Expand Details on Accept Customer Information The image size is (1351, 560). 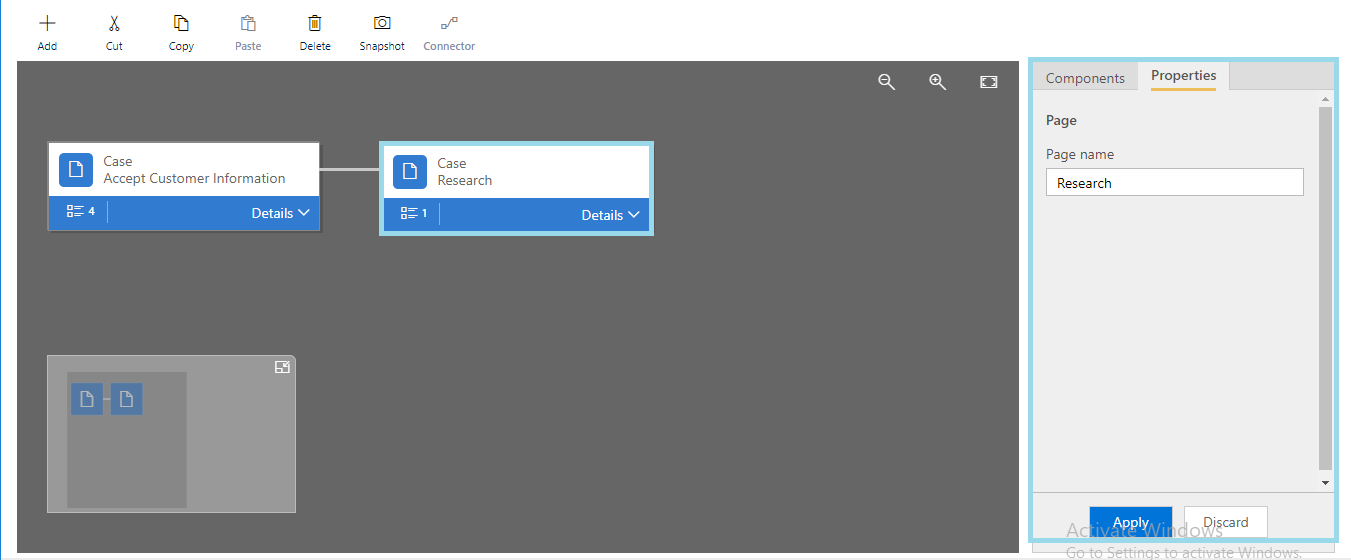click(280, 213)
